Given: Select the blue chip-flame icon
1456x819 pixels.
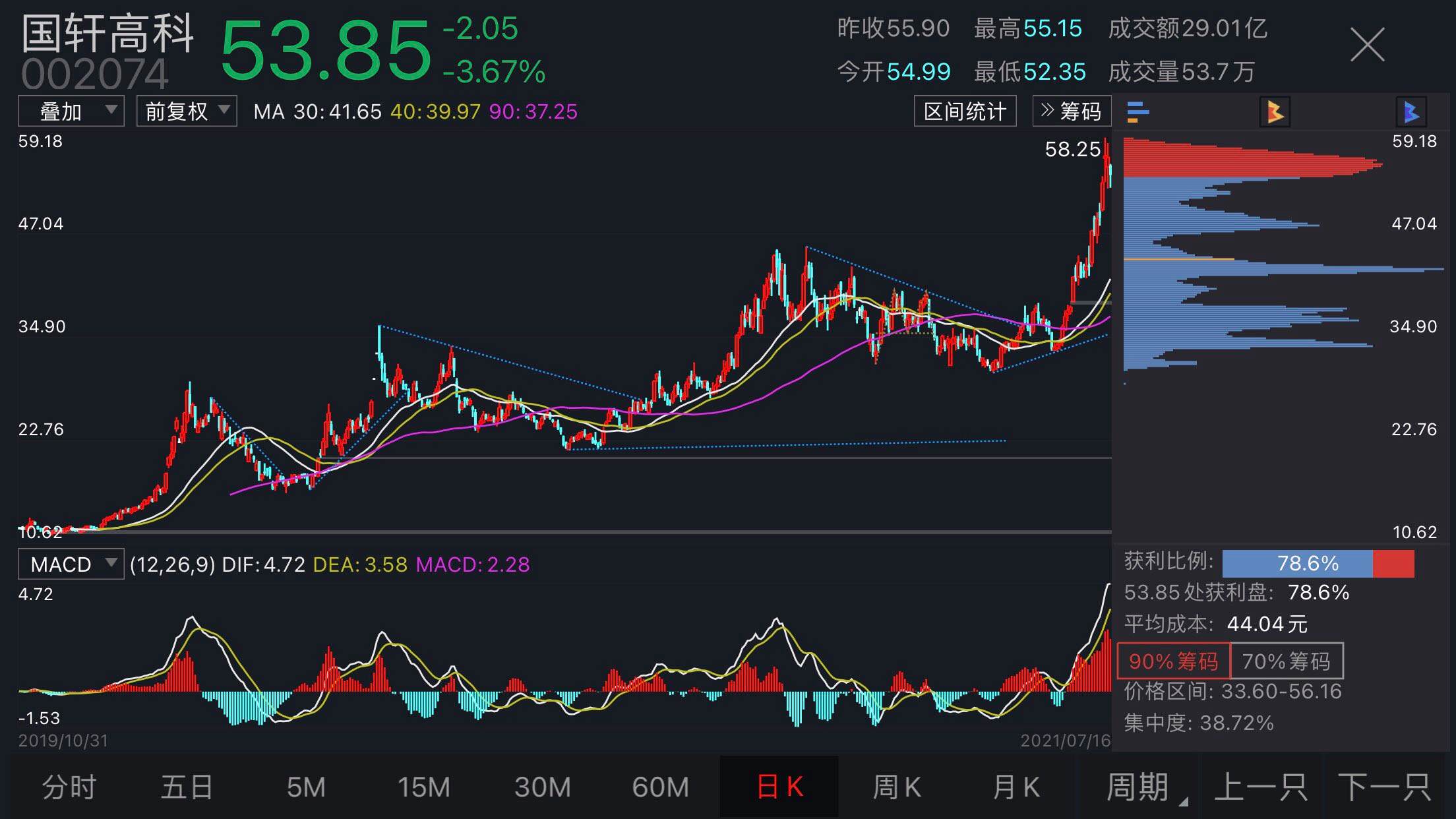Looking at the screenshot, I should pos(1411,111).
